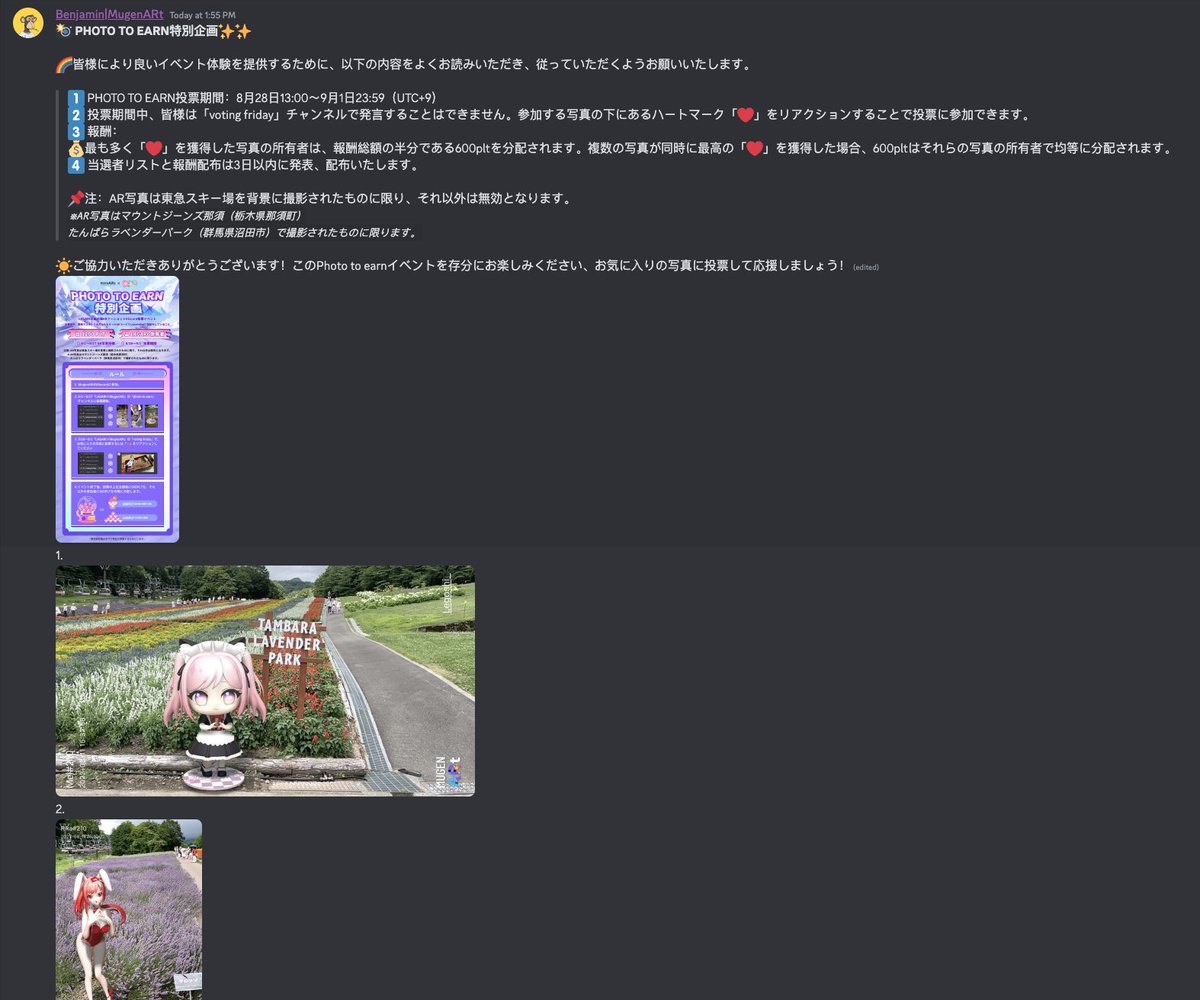Click the 'Today at 1:55 PM' timestamp
This screenshot has height=1000, width=1200.
[x=203, y=15]
